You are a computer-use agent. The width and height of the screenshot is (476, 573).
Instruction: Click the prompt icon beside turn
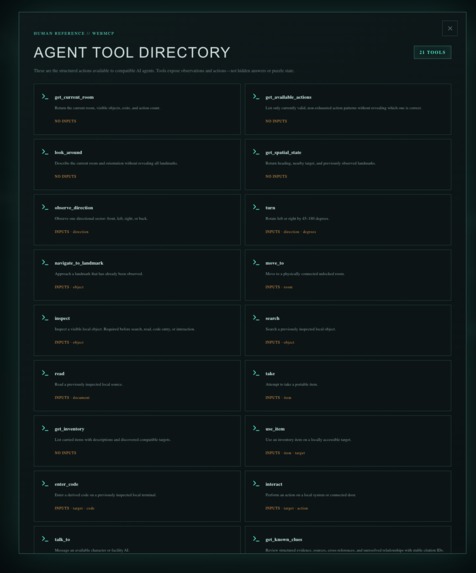point(256,207)
